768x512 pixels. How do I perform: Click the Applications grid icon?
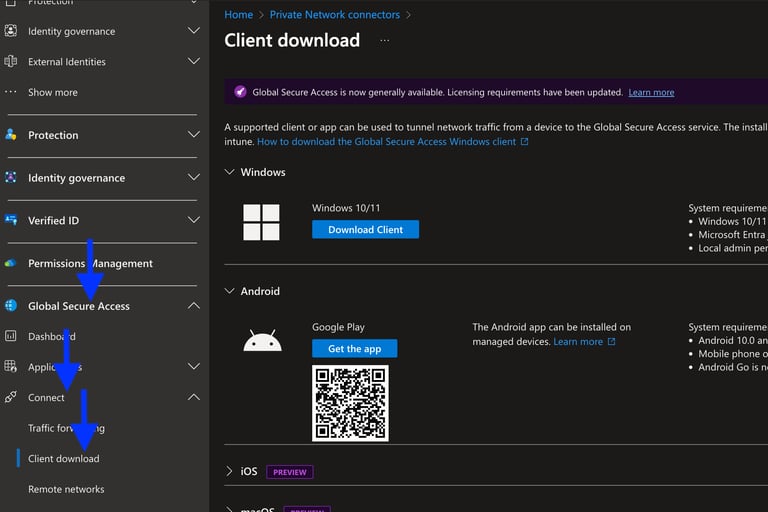10,366
